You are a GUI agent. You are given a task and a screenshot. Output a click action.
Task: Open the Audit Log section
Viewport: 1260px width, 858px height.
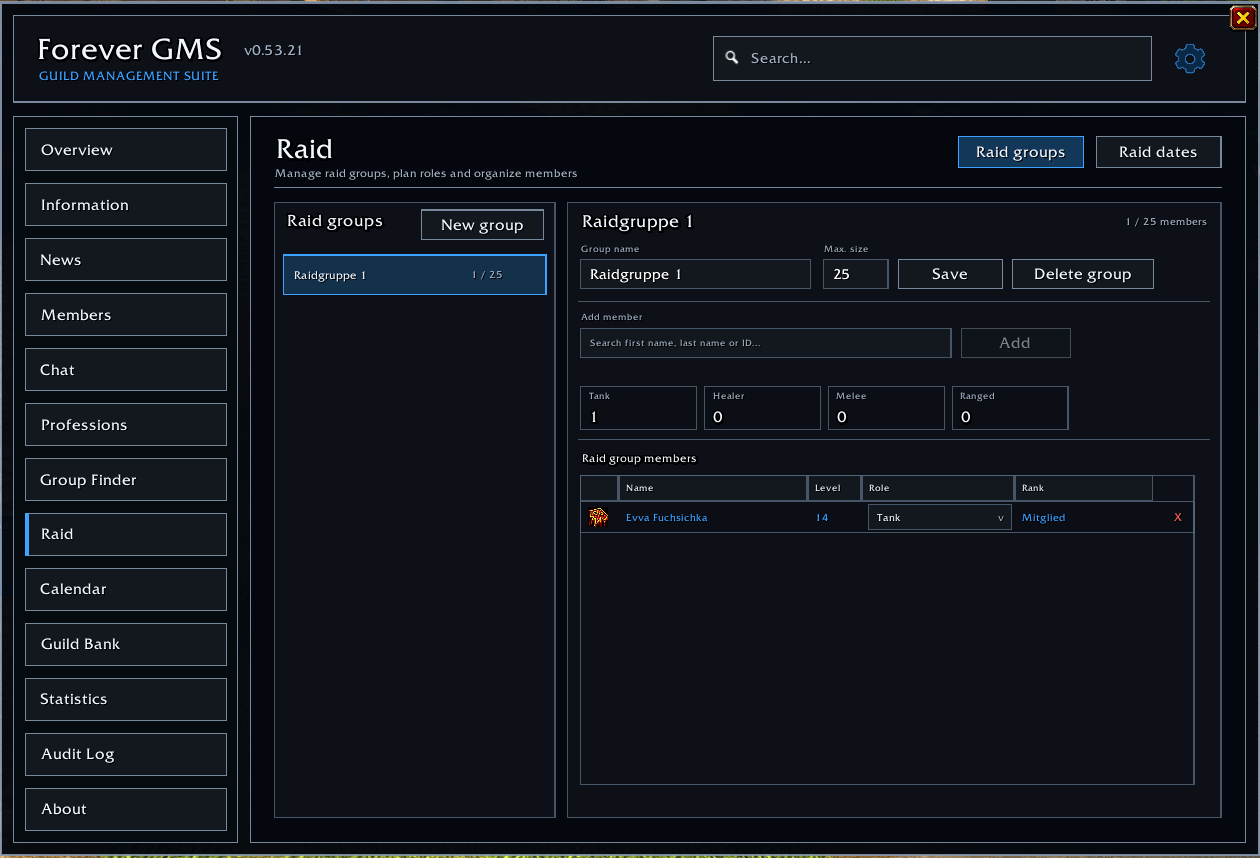click(x=126, y=754)
